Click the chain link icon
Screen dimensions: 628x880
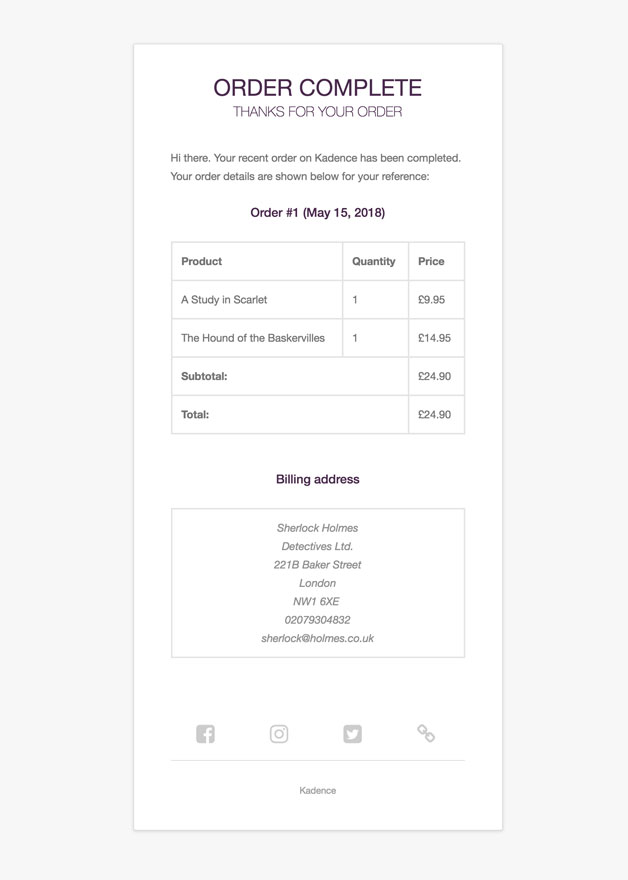[426, 734]
